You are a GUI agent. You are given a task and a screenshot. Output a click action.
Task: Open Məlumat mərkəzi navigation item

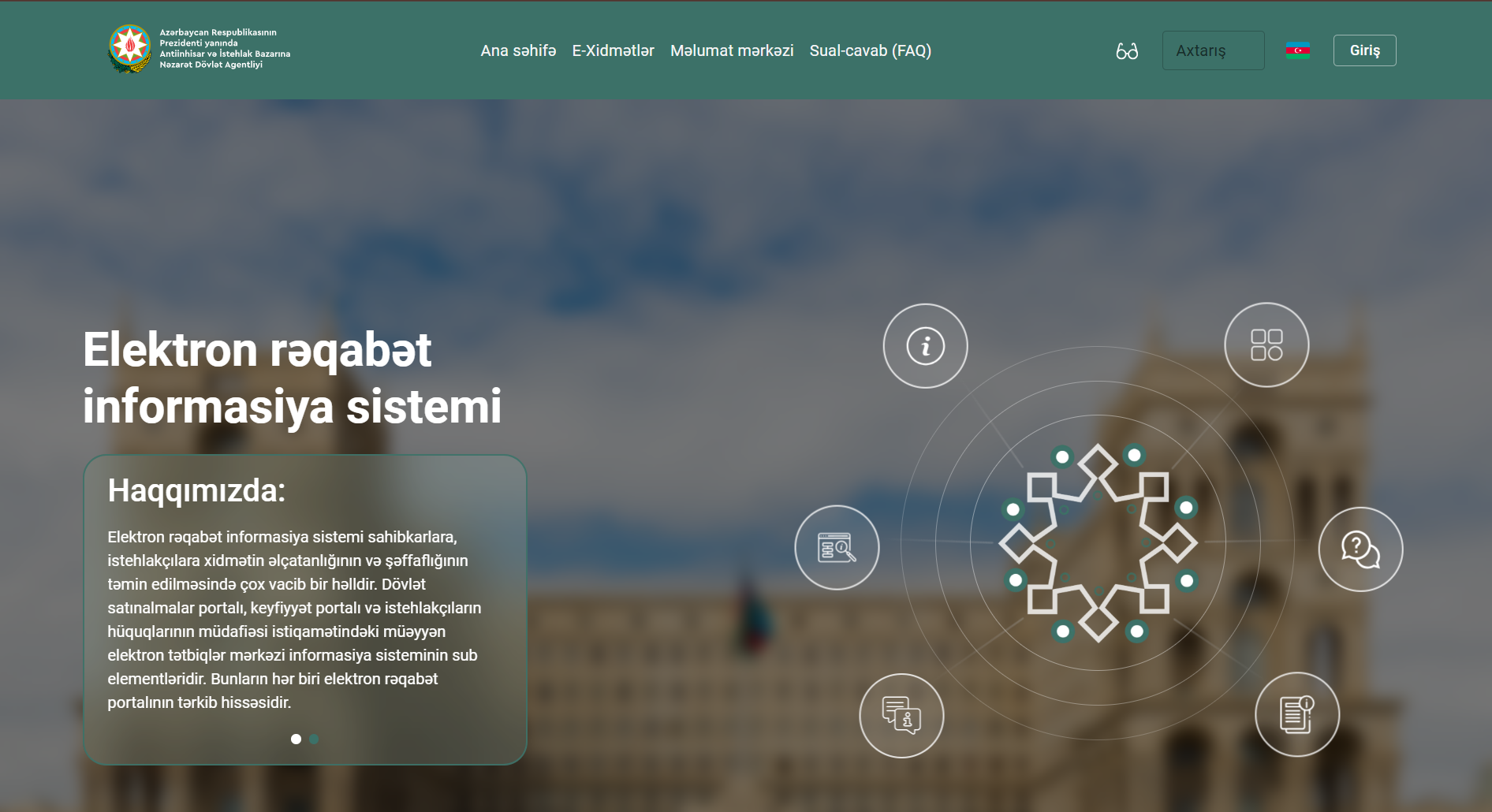(732, 51)
